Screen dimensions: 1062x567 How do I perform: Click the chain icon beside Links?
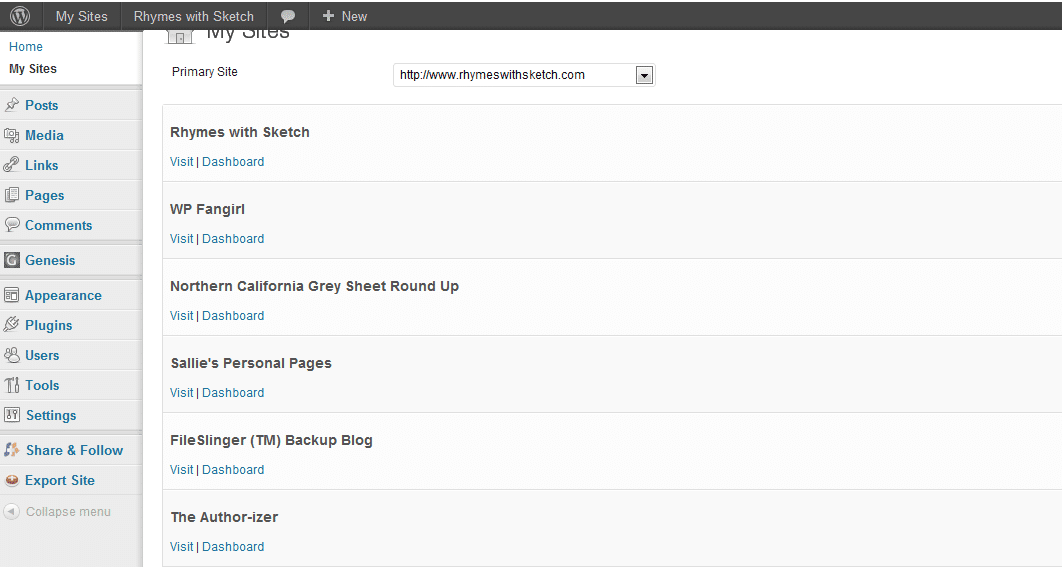12,165
